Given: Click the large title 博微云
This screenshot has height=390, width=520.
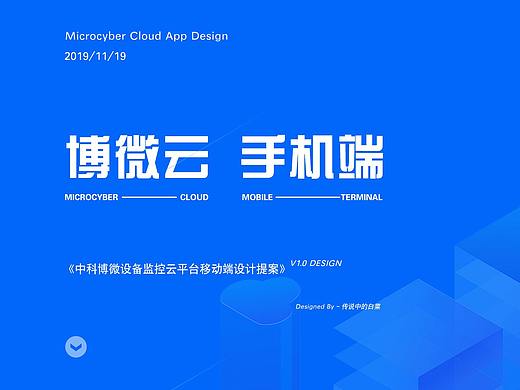Looking at the screenshot, I should [137, 156].
